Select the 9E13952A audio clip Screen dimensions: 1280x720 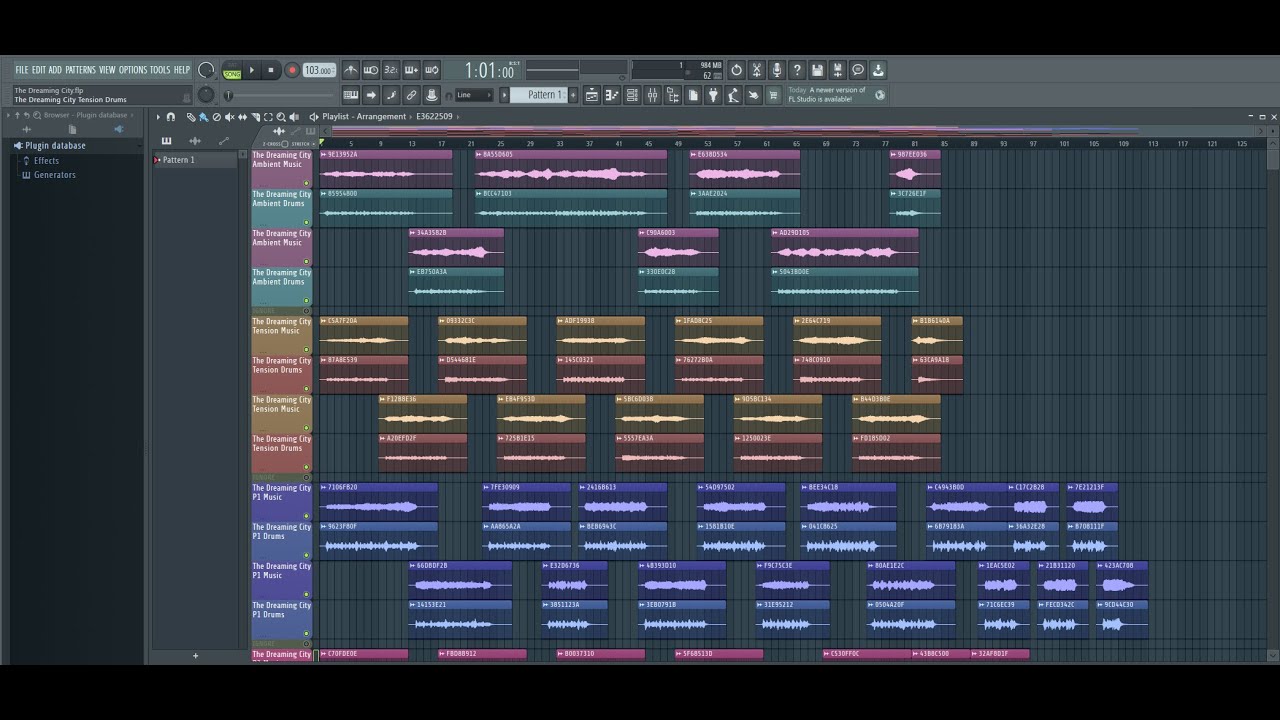(385, 169)
